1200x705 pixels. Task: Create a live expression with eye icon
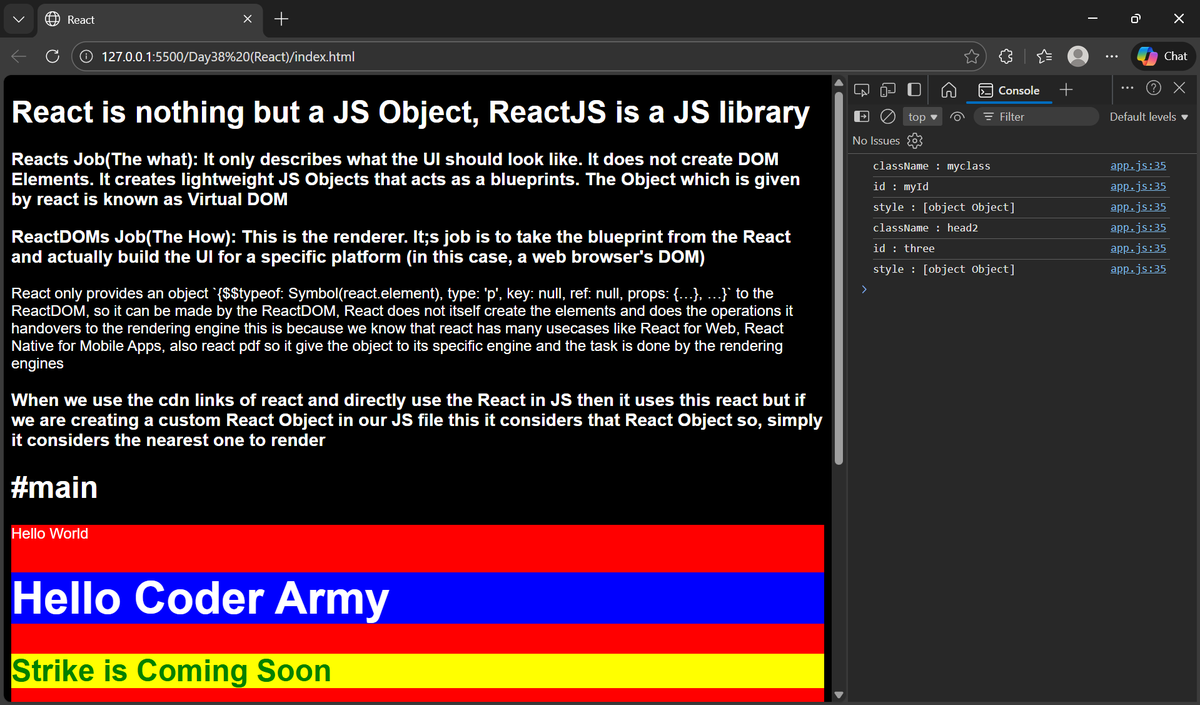pyautogui.click(x=957, y=116)
